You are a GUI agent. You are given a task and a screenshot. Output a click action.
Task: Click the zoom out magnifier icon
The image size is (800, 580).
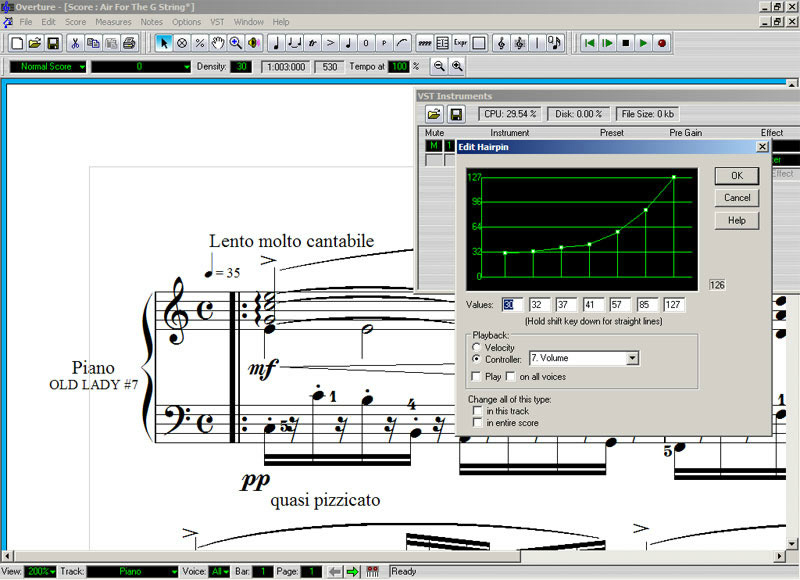point(439,67)
